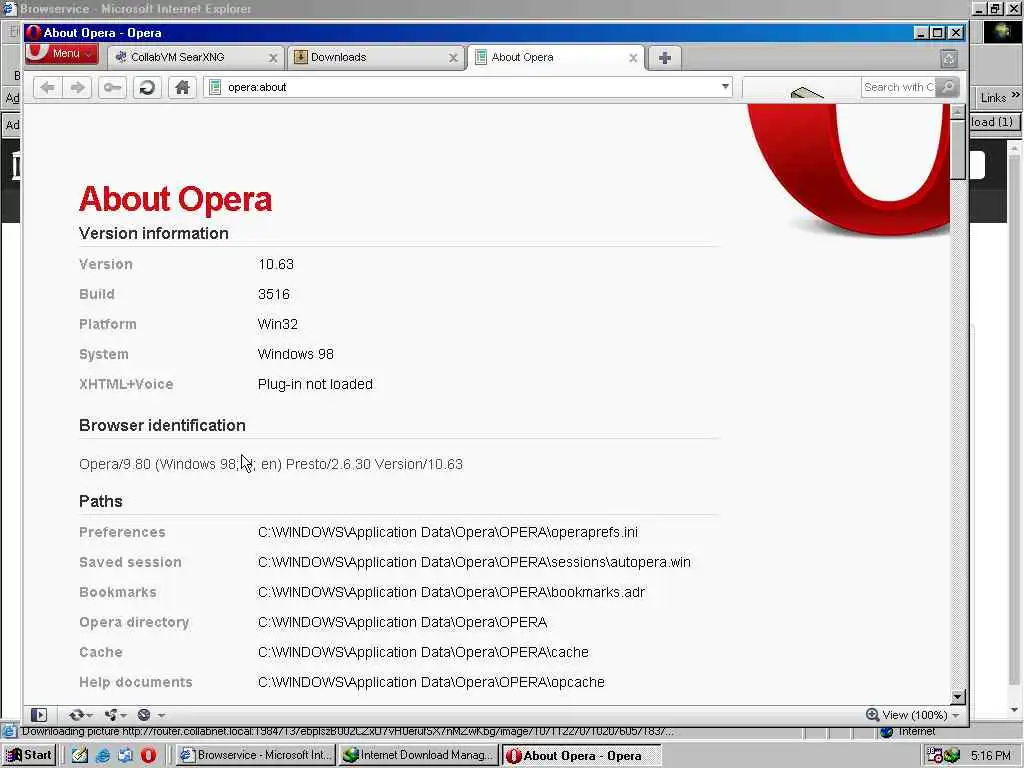This screenshot has height=768, width=1024.
Task: Open the red Opera Menu button
Action: (62, 54)
